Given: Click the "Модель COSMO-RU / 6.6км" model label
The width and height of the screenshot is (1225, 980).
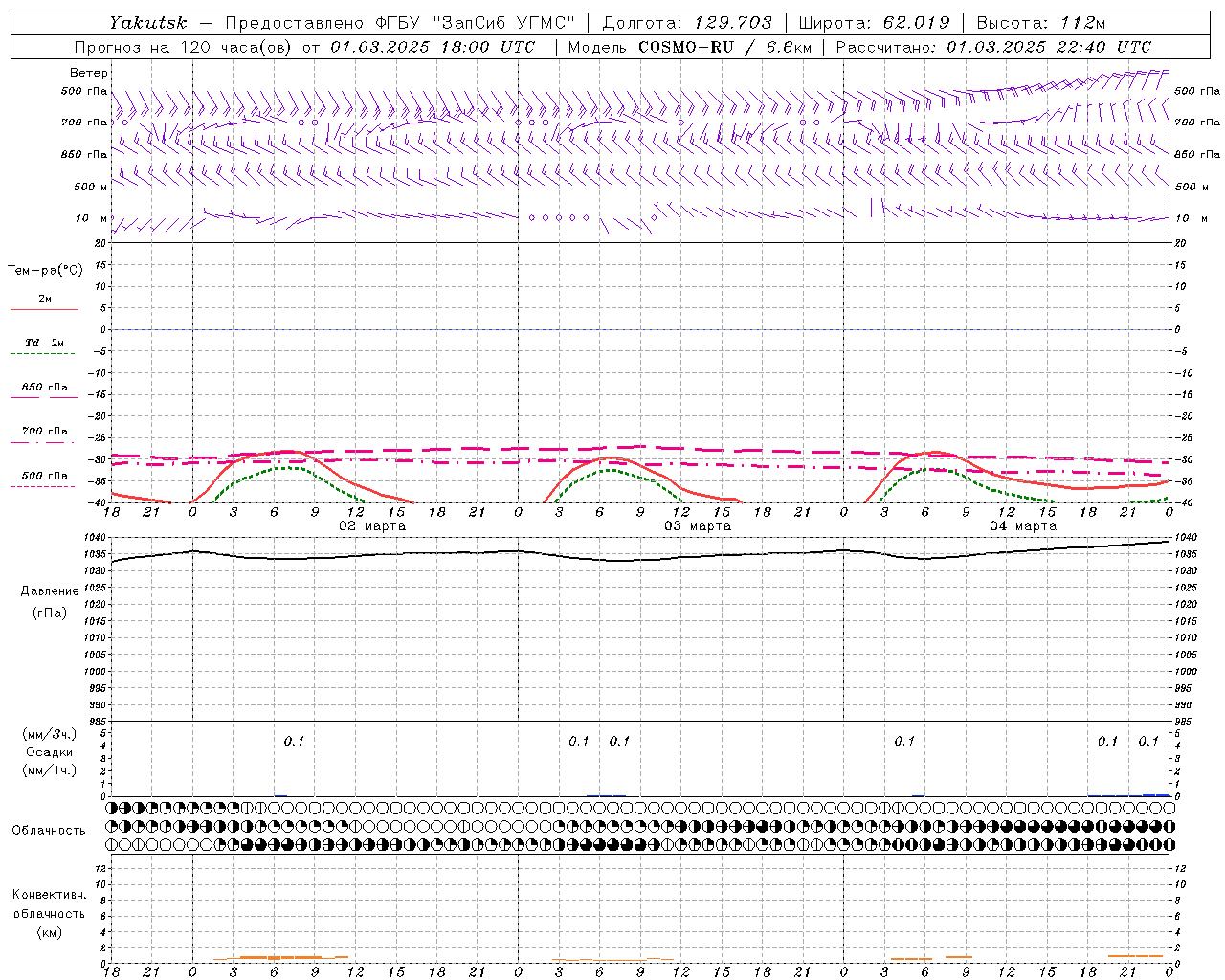Looking at the screenshot, I should click(690, 47).
